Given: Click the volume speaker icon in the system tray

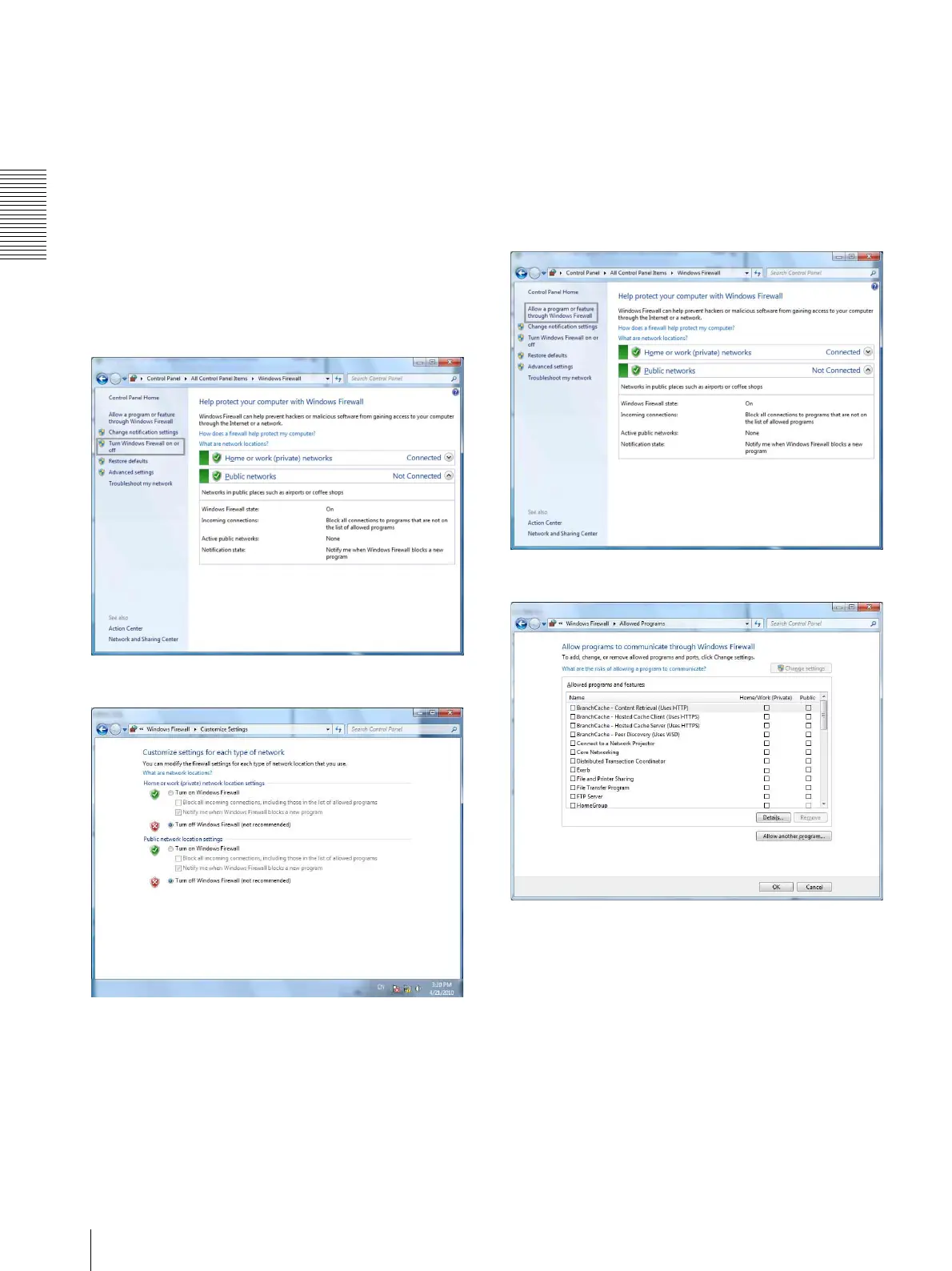Looking at the screenshot, I should (418, 988).
